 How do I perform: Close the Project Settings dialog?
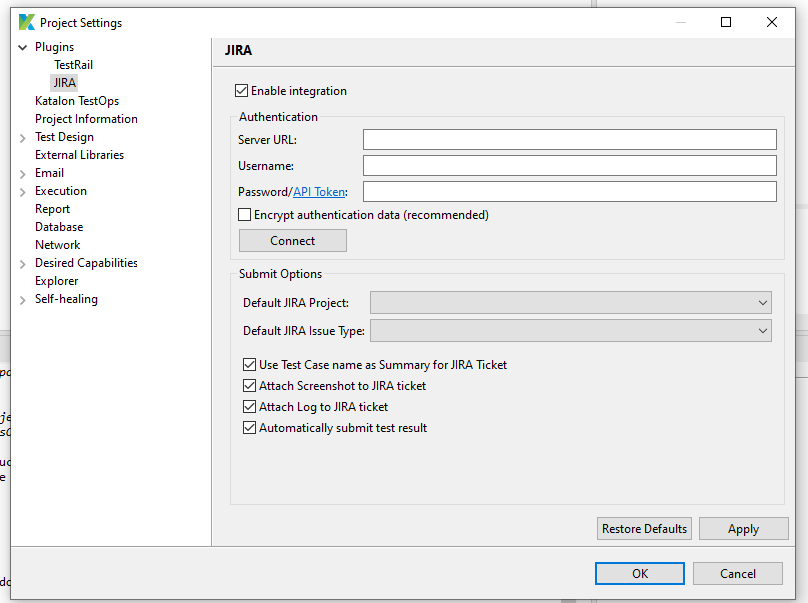(x=771, y=22)
